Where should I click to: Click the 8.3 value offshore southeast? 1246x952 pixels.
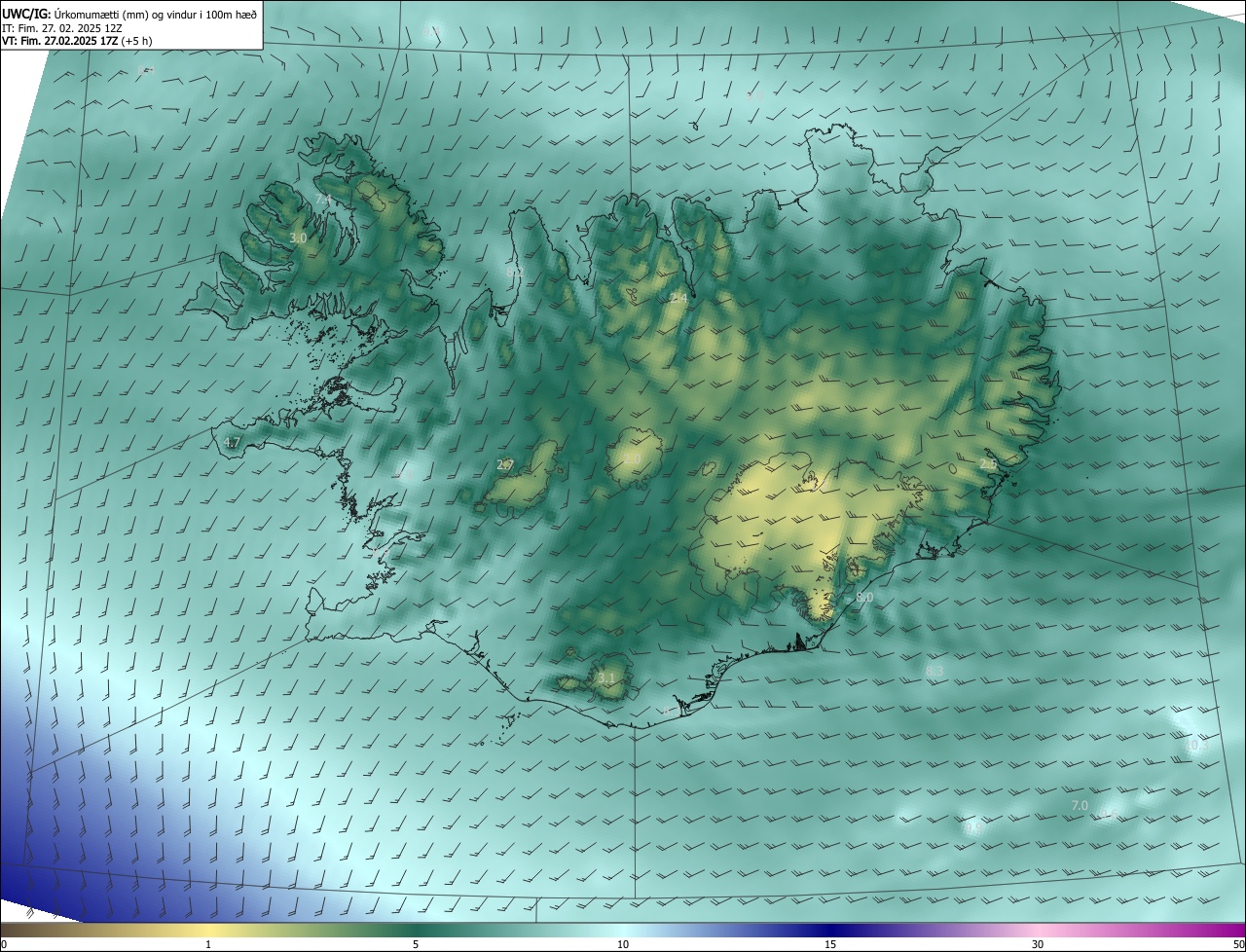pos(934,671)
